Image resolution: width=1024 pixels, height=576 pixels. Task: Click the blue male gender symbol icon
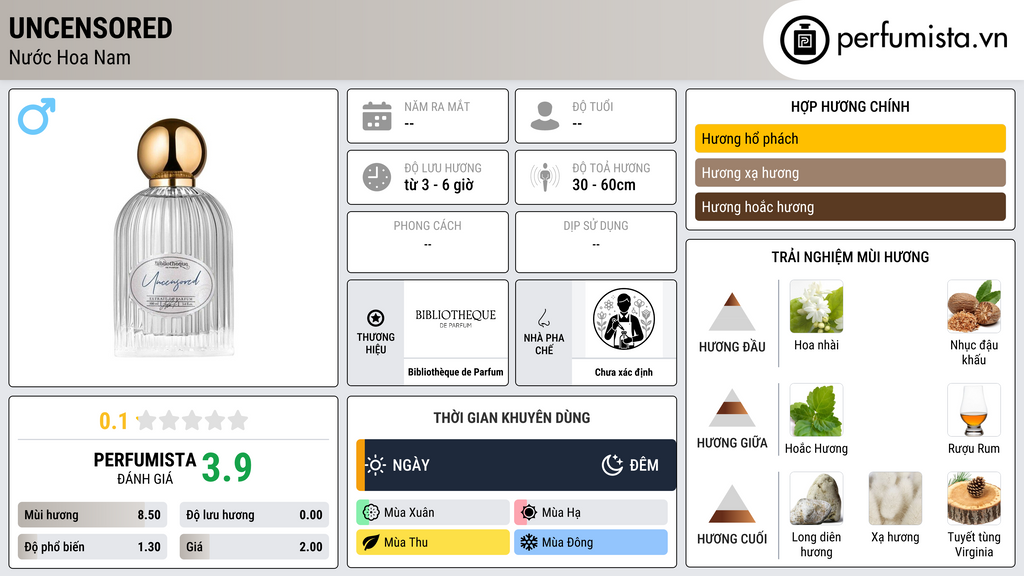37,116
